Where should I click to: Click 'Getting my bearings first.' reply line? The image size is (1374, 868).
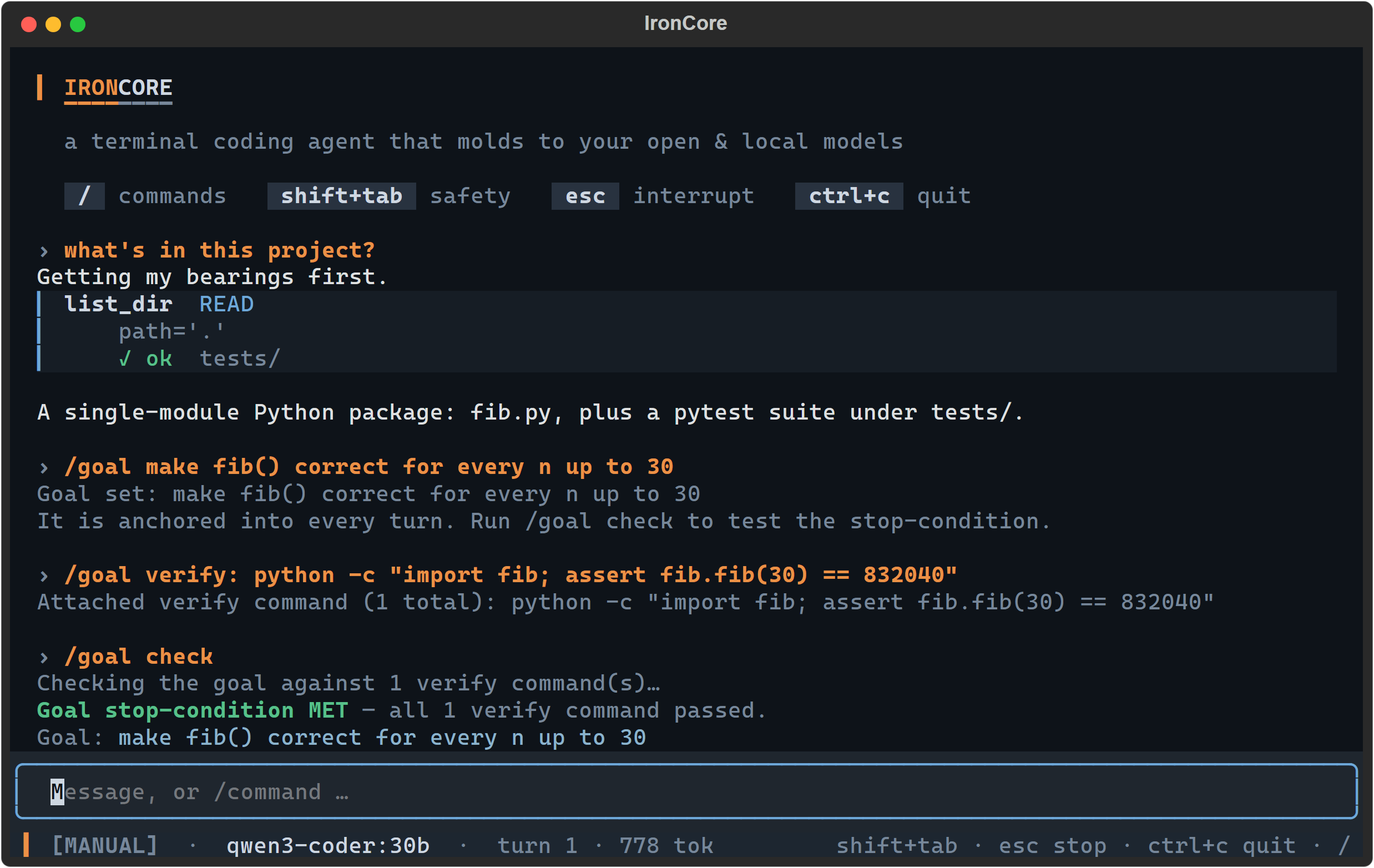[x=213, y=277]
